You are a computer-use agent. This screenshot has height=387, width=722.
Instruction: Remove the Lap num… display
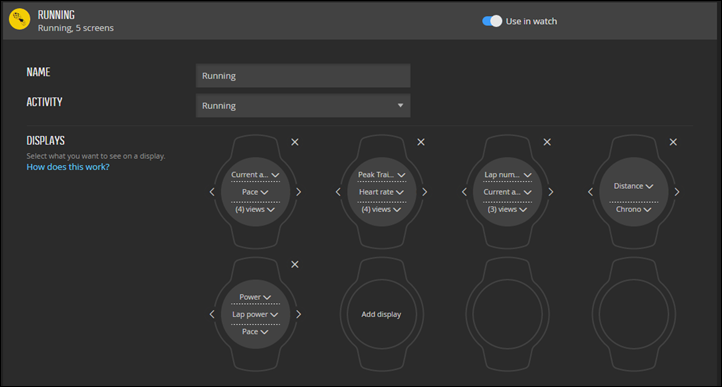point(547,142)
